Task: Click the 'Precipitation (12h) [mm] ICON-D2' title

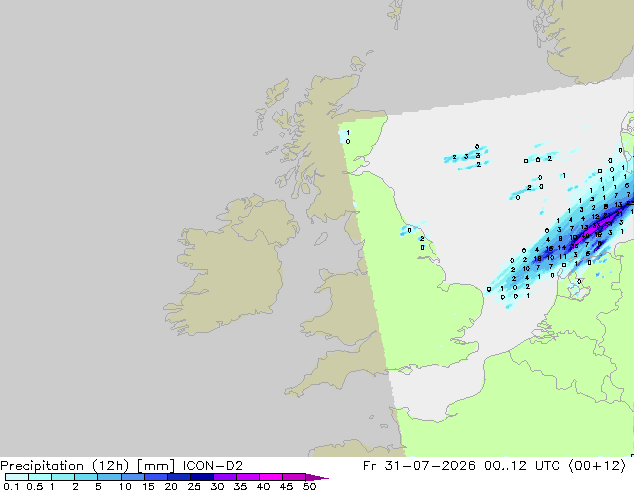Action: [121, 466]
